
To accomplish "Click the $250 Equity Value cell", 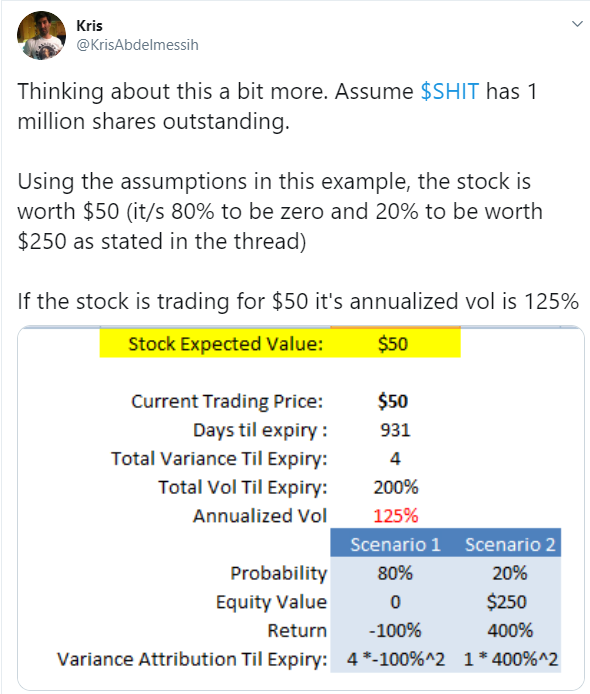I will tap(506, 601).
